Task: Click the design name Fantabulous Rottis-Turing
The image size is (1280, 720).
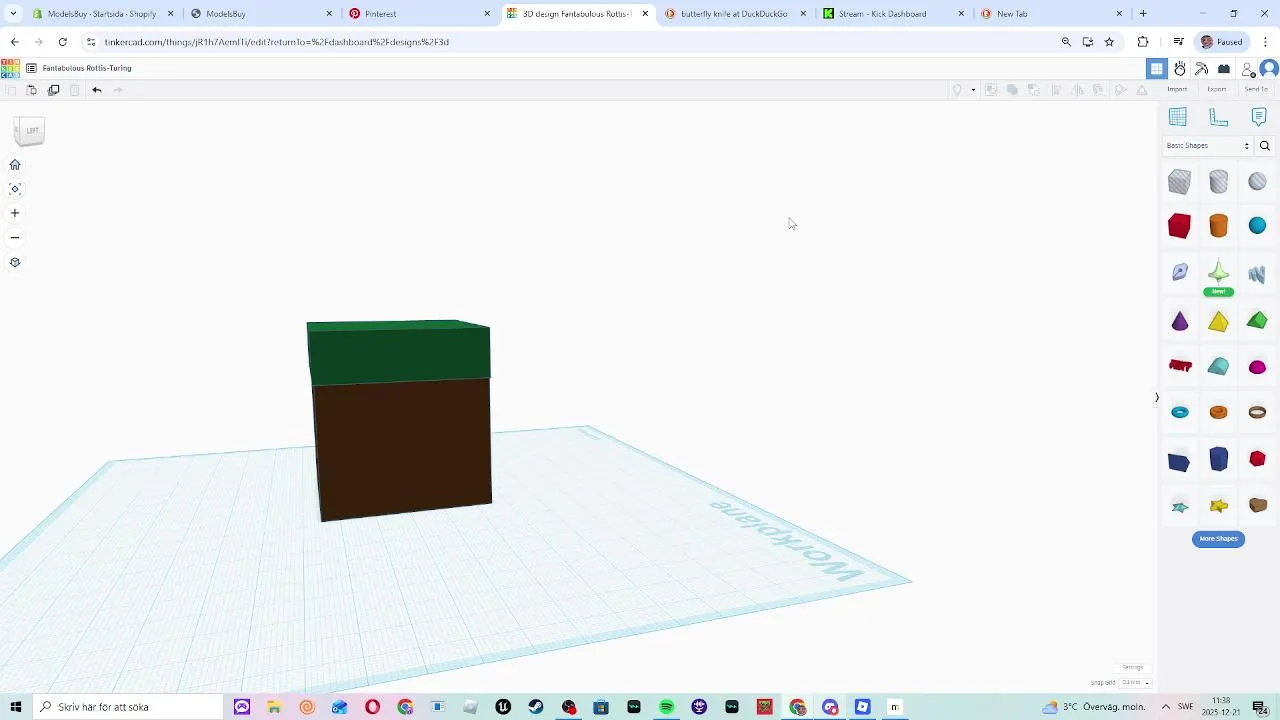Action: click(87, 68)
